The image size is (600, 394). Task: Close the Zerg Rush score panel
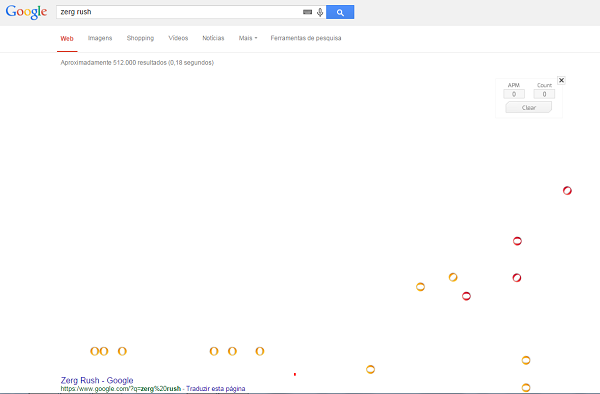[x=561, y=80]
